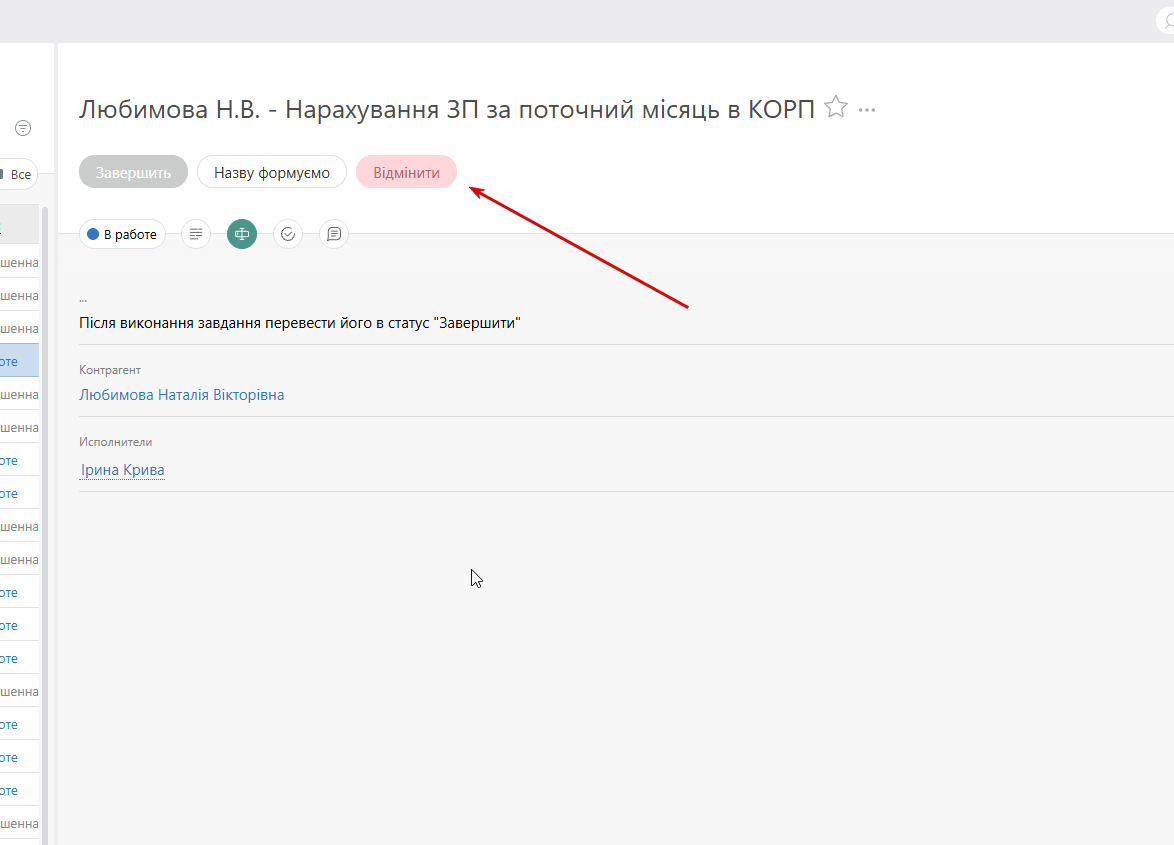Open the comments speech bubble icon

[334, 234]
